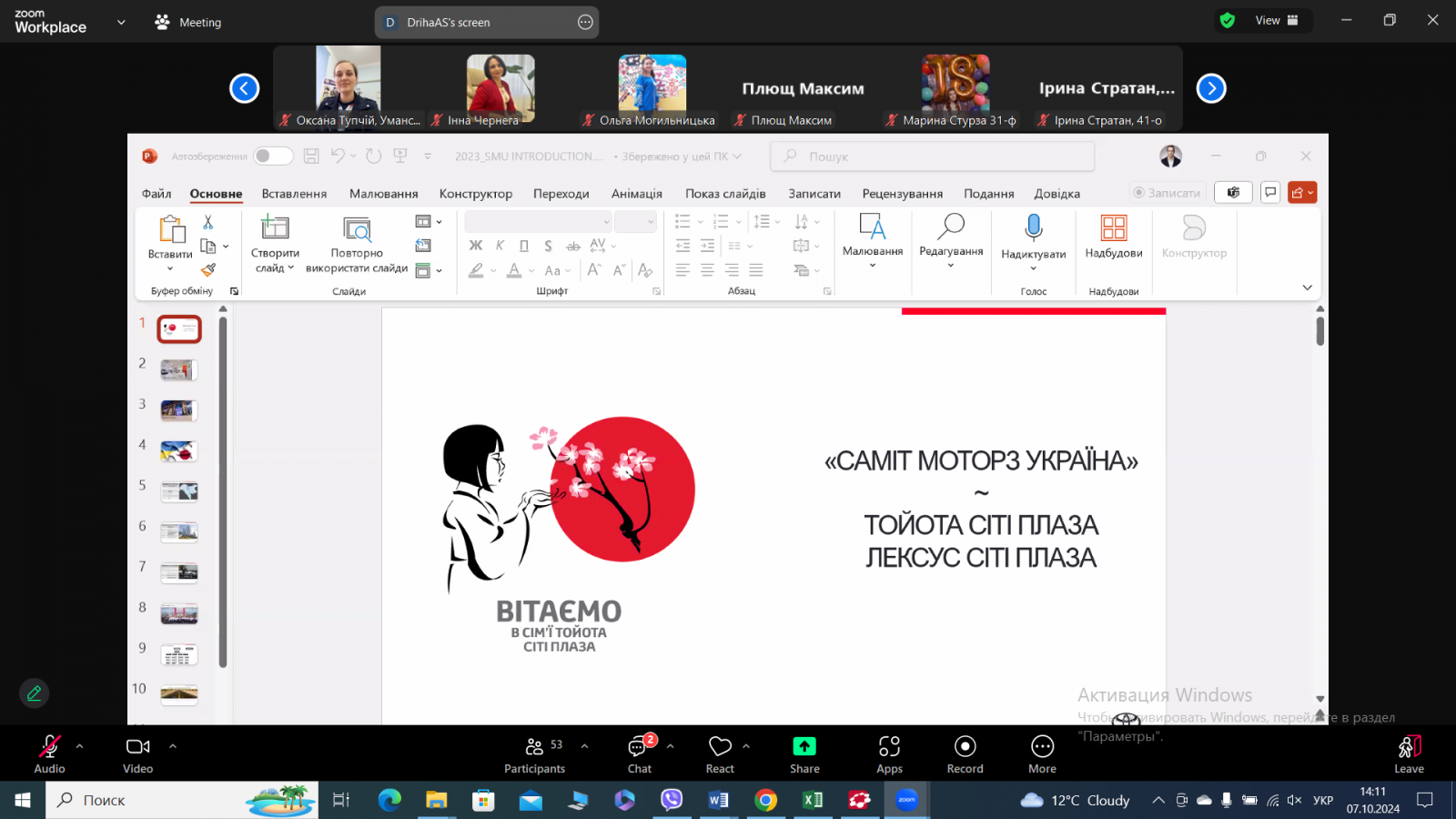Click the comments icon in ribbon
The image size is (1456, 819).
pyautogui.click(x=1270, y=193)
